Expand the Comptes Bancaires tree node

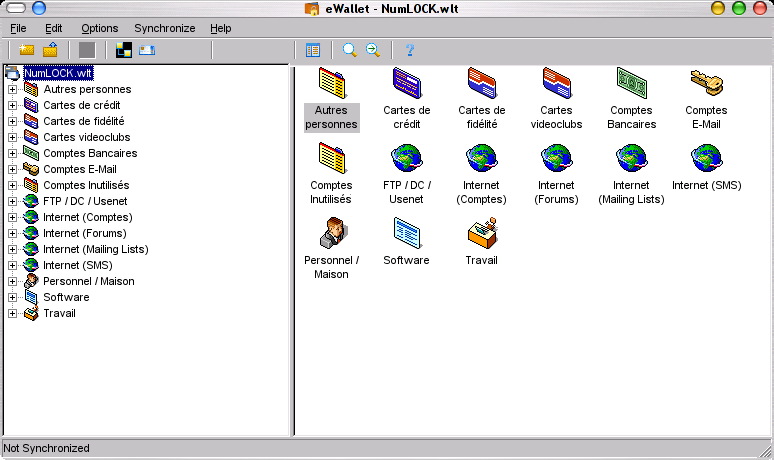[x=13, y=153]
